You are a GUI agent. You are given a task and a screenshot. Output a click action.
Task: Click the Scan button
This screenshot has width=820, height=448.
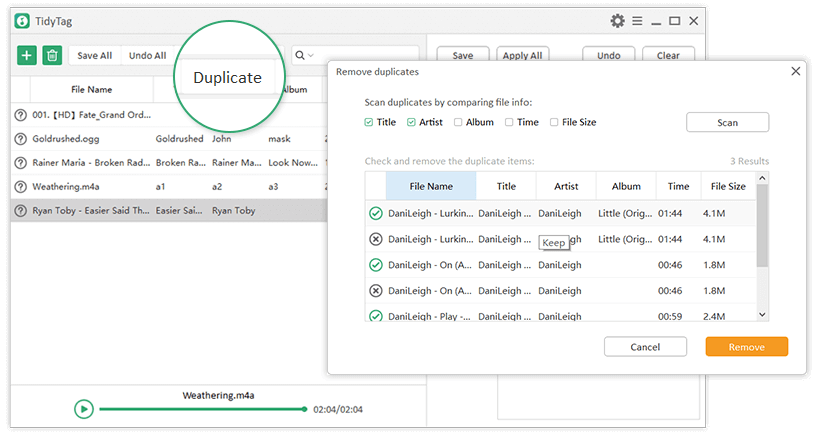(727, 122)
